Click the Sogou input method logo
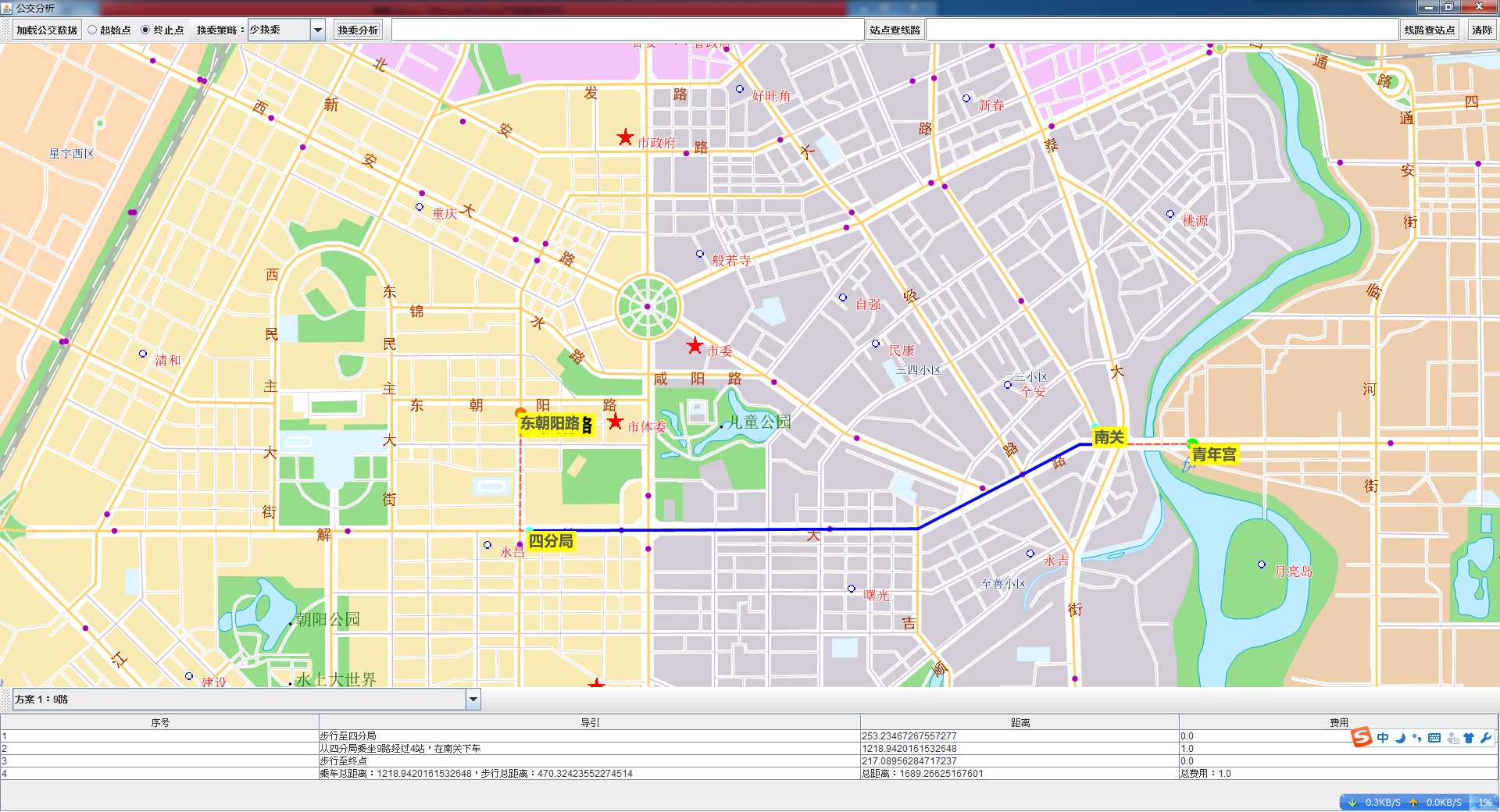The height and width of the screenshot is (812, 1500). [1362, 737]
